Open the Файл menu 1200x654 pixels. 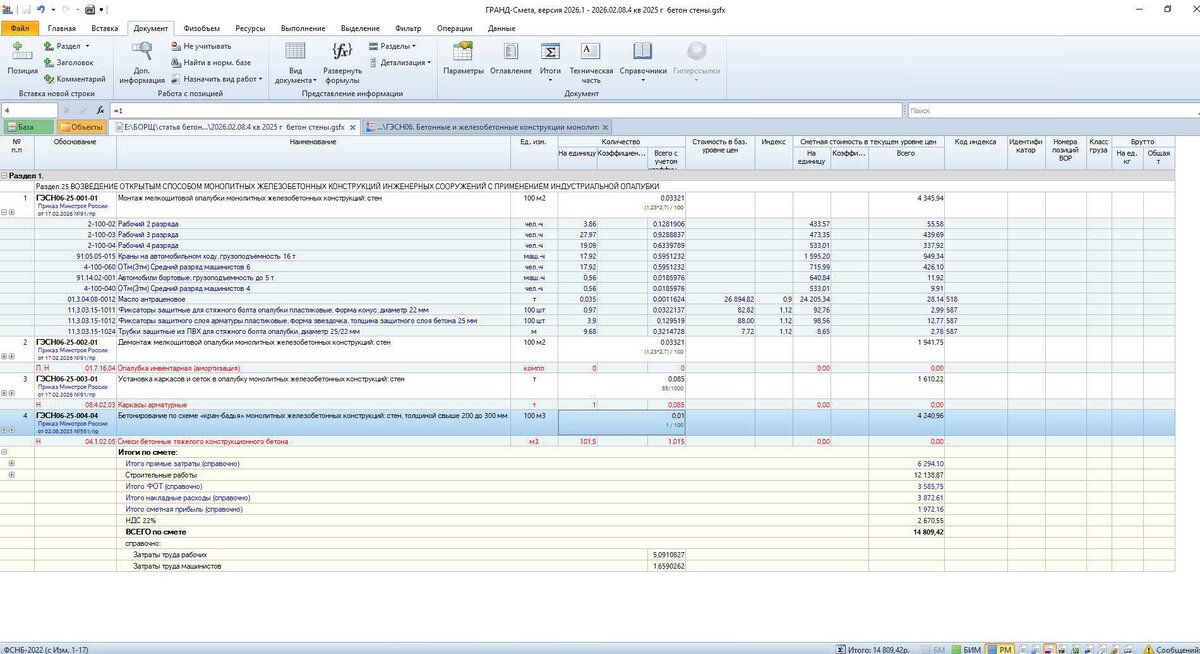click(x=19, y=28)
